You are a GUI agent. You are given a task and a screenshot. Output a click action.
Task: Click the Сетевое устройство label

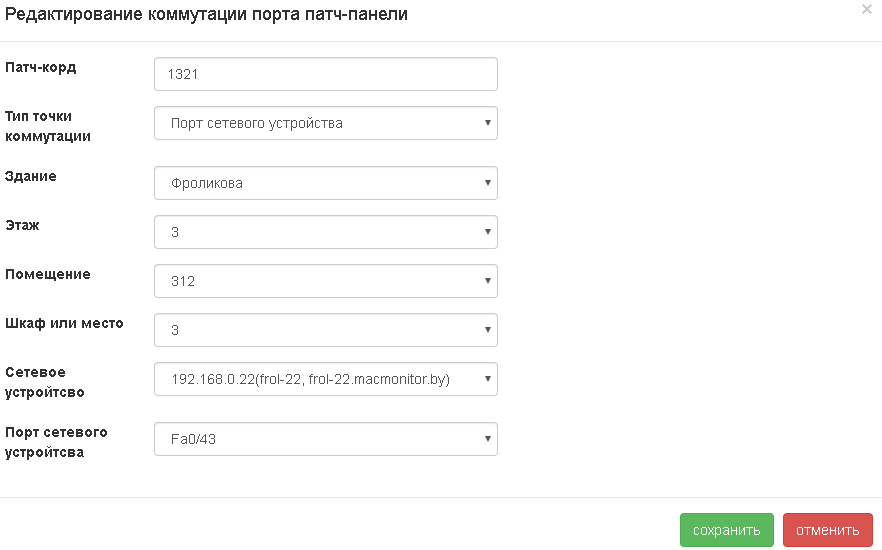45,382
